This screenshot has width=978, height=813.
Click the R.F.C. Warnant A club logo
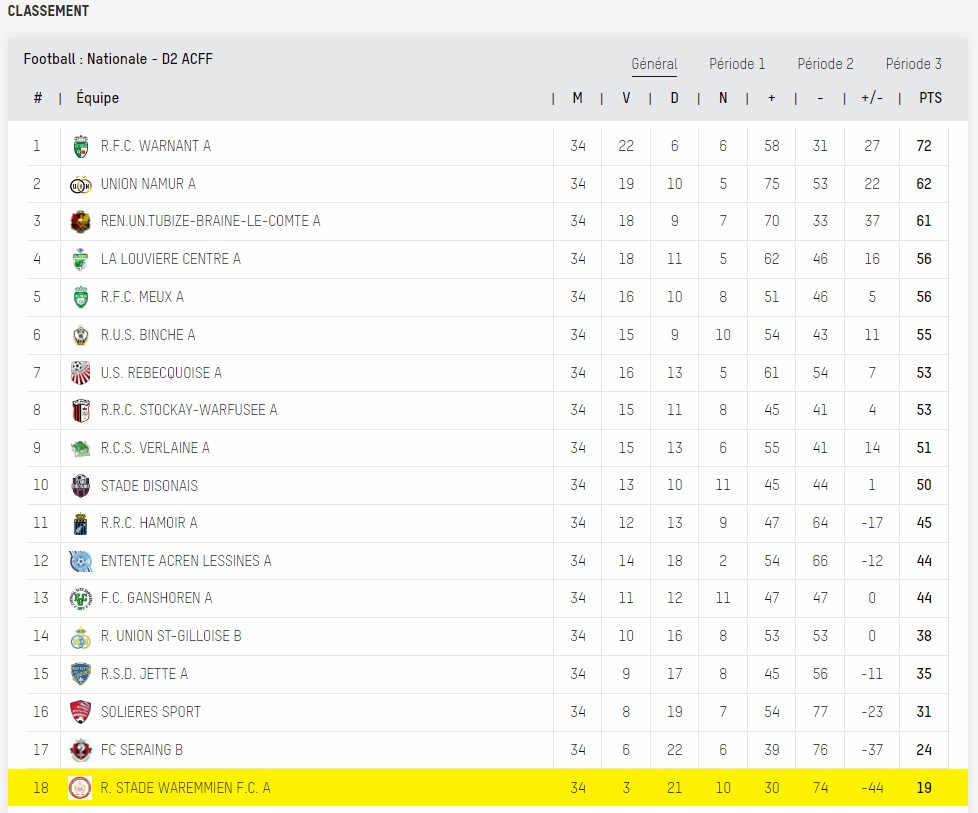[x=80, y=146]
